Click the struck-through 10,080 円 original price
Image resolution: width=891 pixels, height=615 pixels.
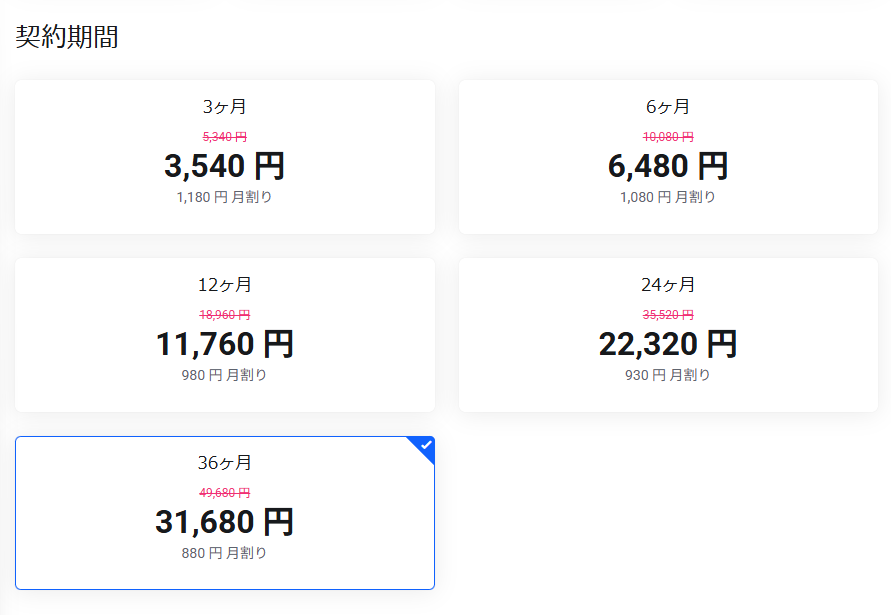[x=667, y=137]
